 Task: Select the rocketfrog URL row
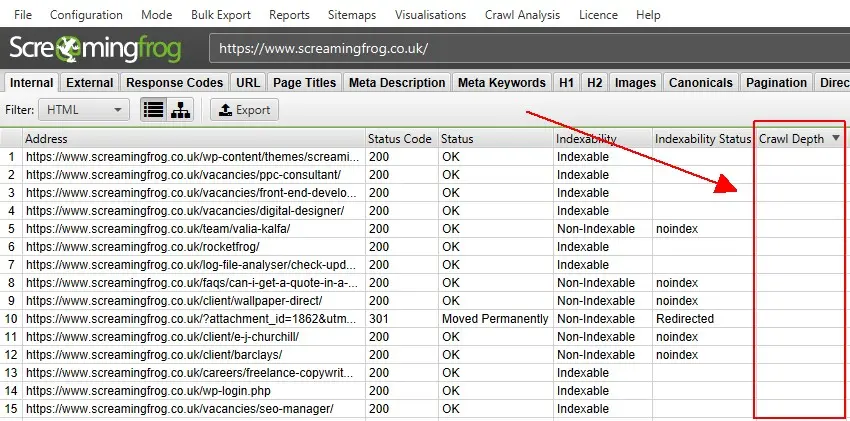coord(190,247)
